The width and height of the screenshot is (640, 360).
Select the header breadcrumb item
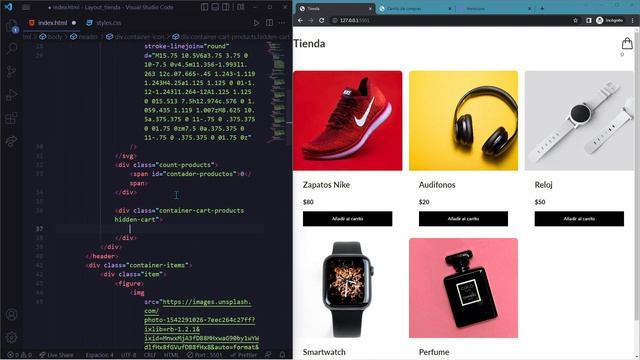[84, 37]
